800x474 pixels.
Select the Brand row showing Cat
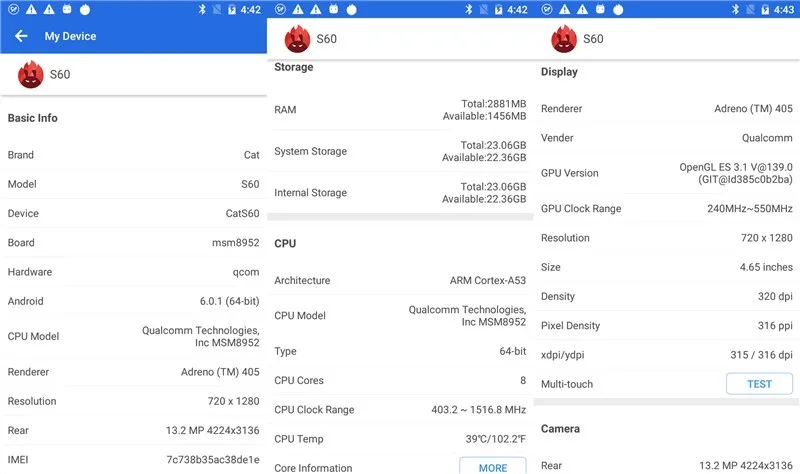133,155
